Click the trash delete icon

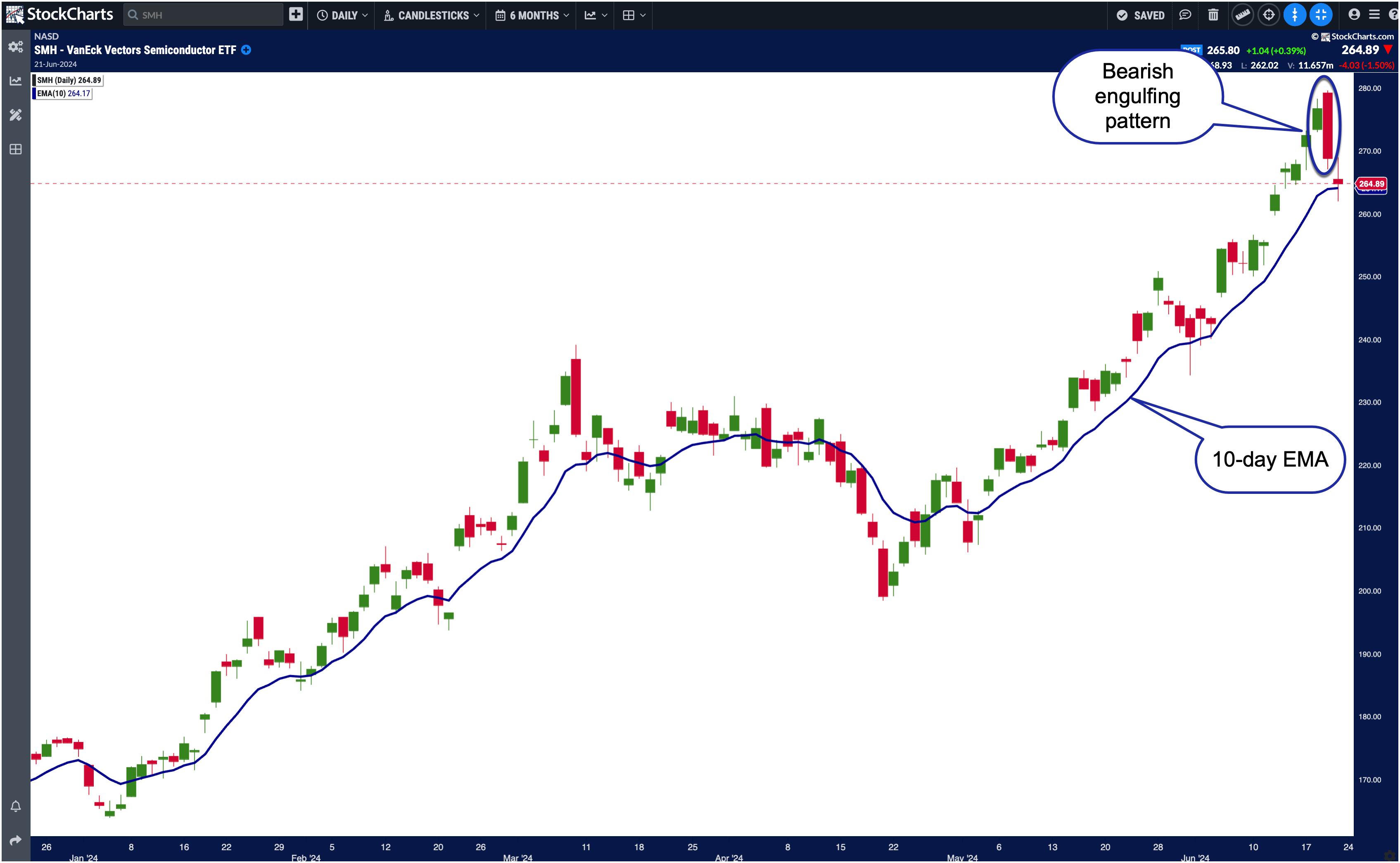(x=1213, y=15)
